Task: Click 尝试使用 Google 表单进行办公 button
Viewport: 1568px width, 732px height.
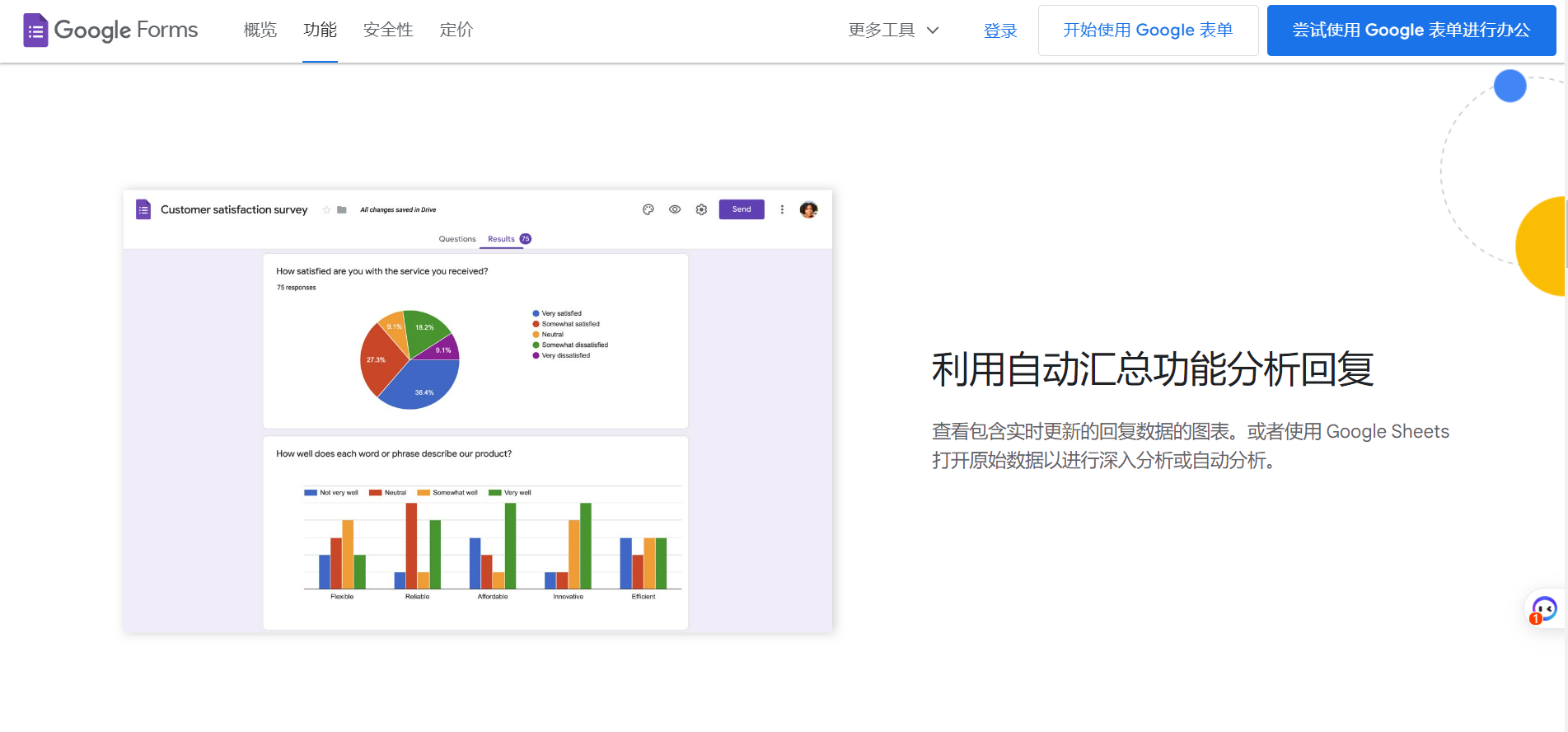Action: pos(1411,30)
